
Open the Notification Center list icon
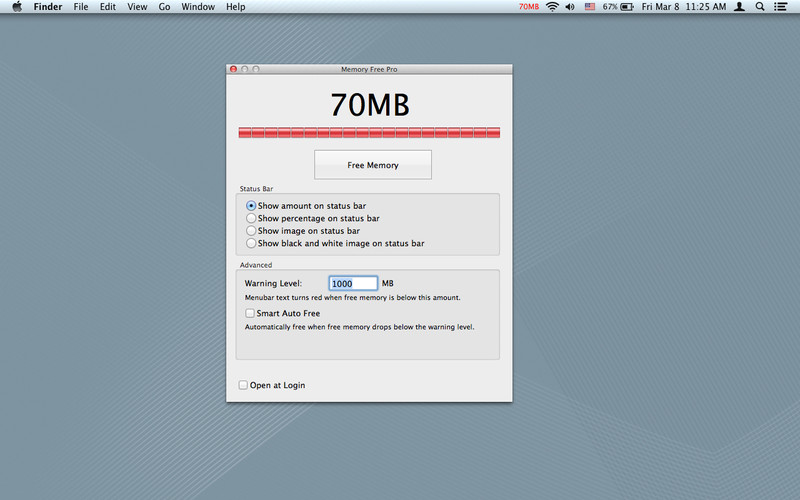[780, 7]
